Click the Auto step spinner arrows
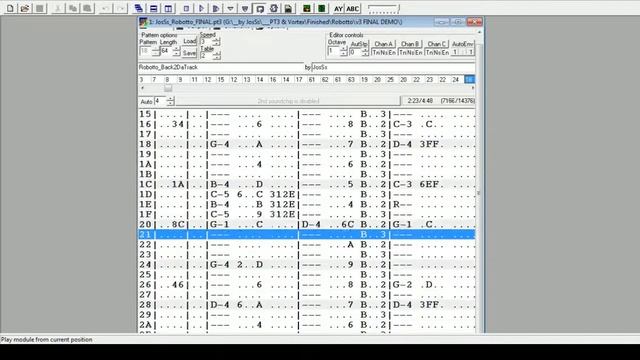Screen dimensions: 640x360 pos(170,101)
